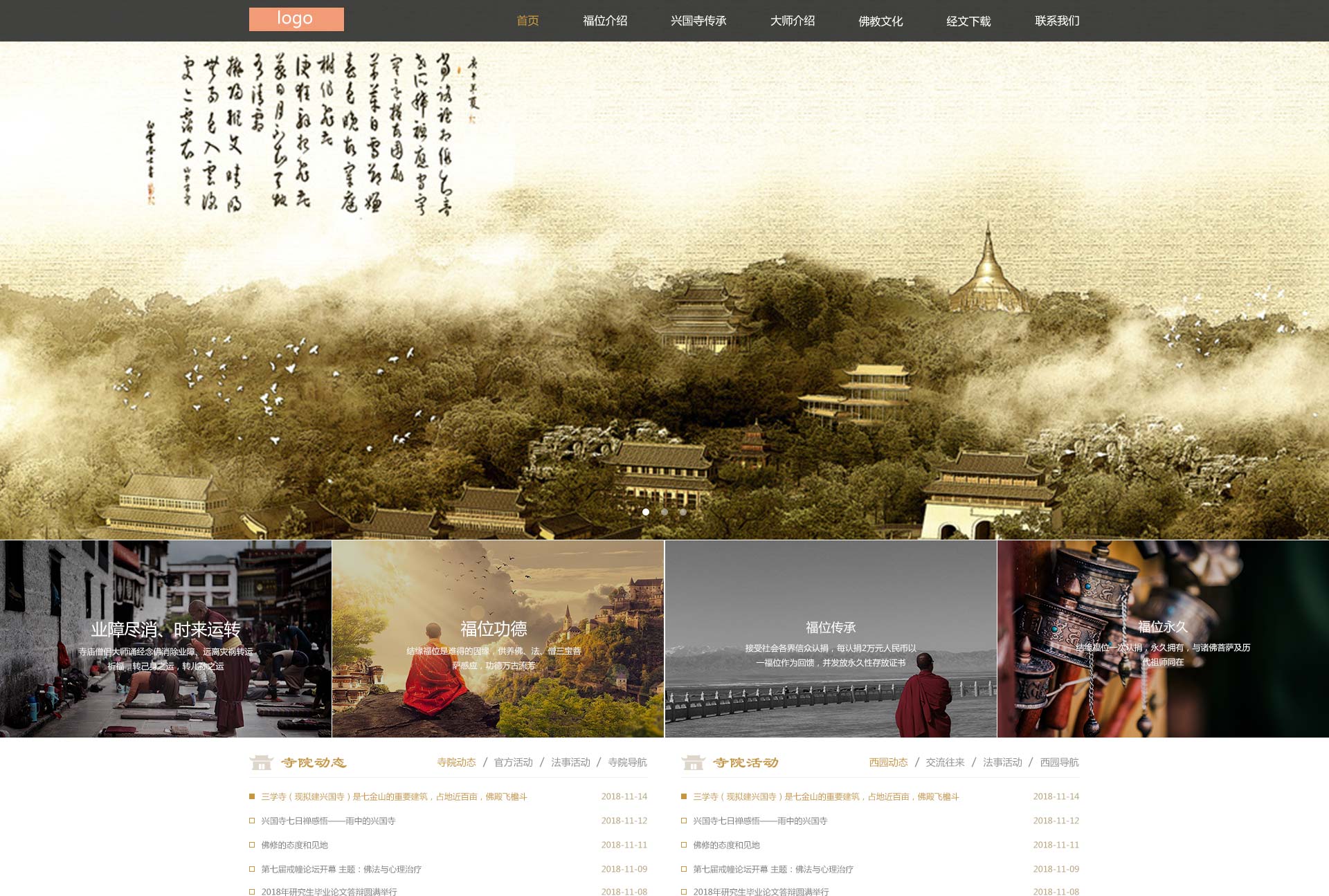
Task: Switch to the 法事活动 tab under 寺院动态
Action: pyautogui.click(x=570, y=762)
